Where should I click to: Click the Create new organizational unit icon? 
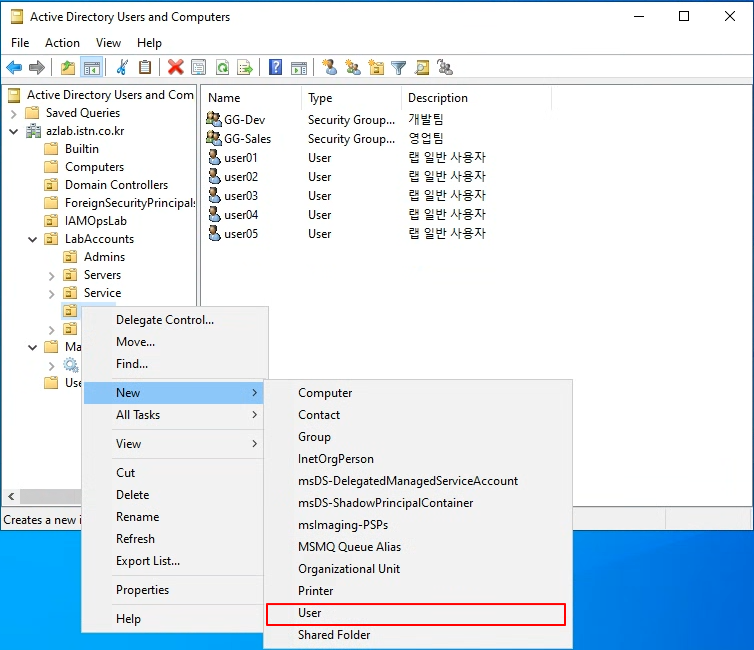point(376,67)
